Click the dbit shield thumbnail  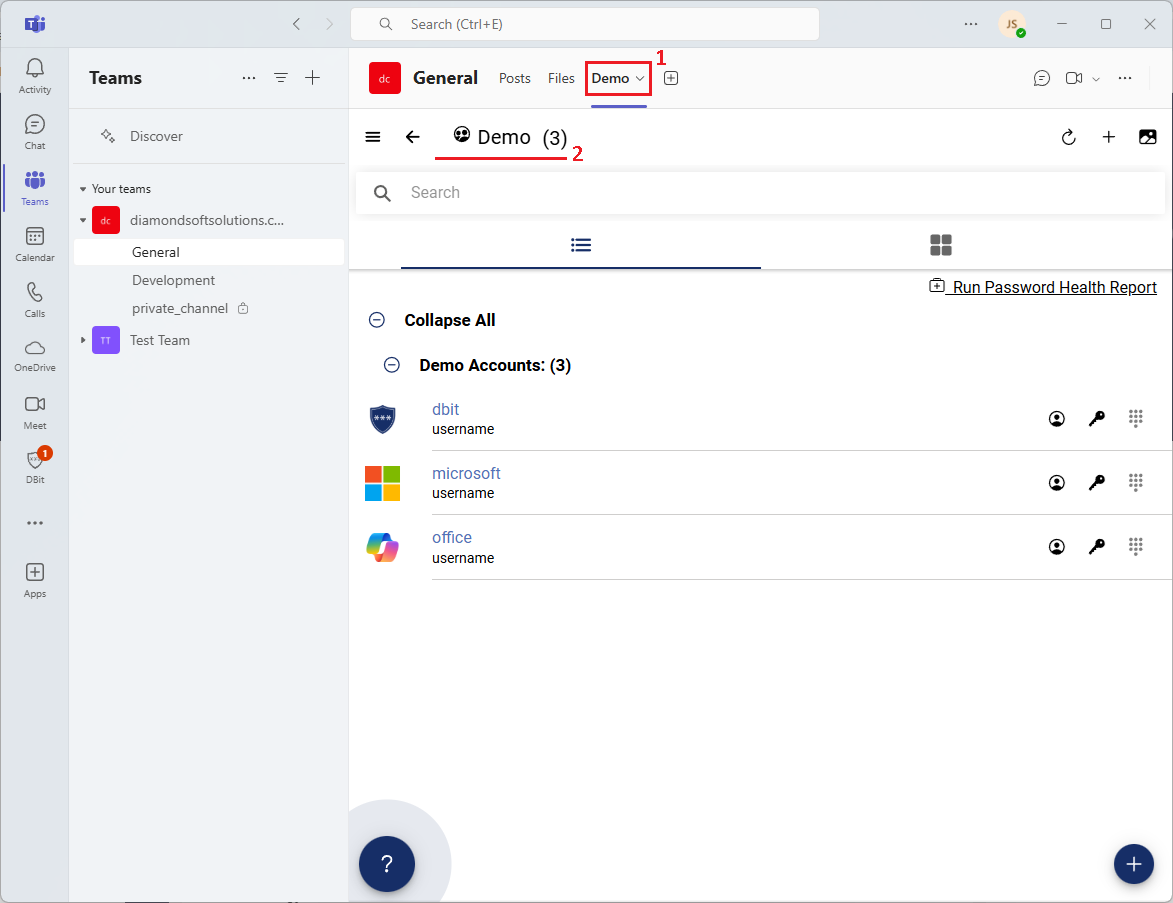pyautogui.click(x=382, y=419)
